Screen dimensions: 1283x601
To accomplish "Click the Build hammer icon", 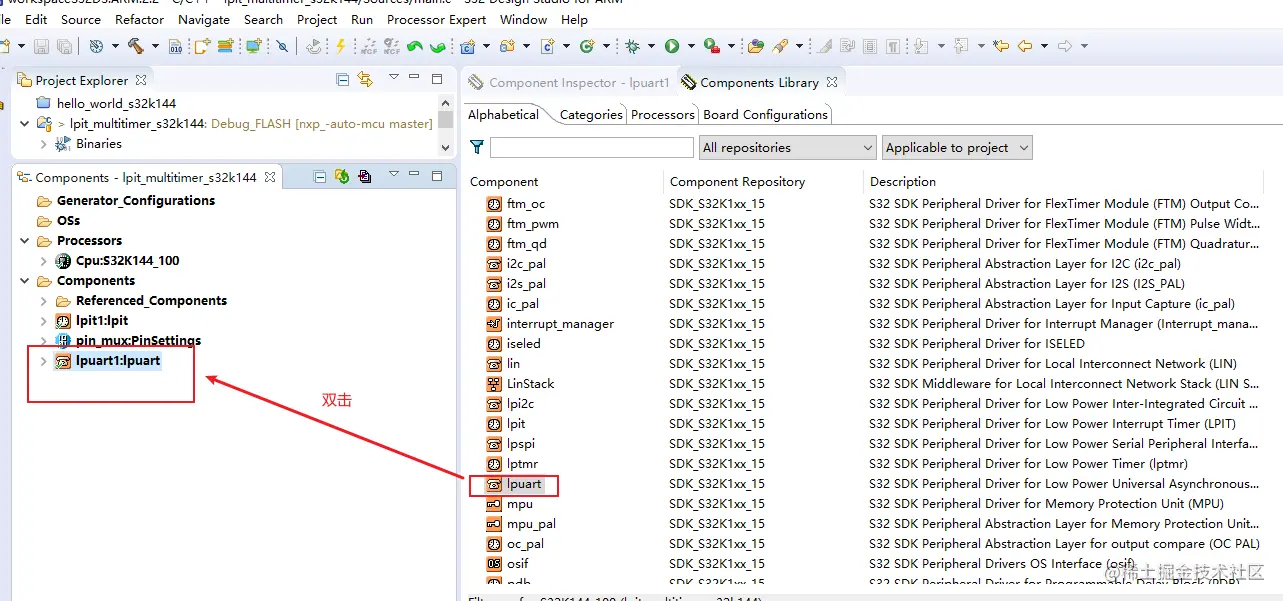I will [x=134, y=46].
